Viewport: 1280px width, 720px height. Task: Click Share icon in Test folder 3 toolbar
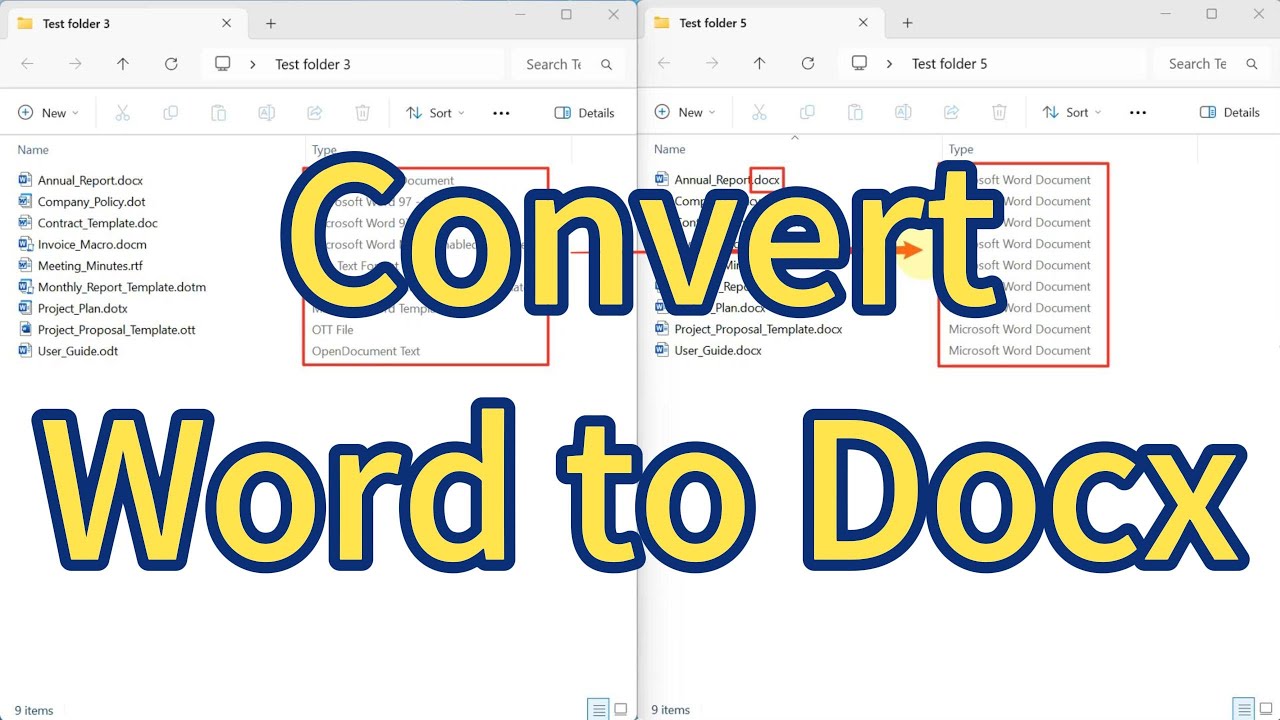[x=314, y=113]
